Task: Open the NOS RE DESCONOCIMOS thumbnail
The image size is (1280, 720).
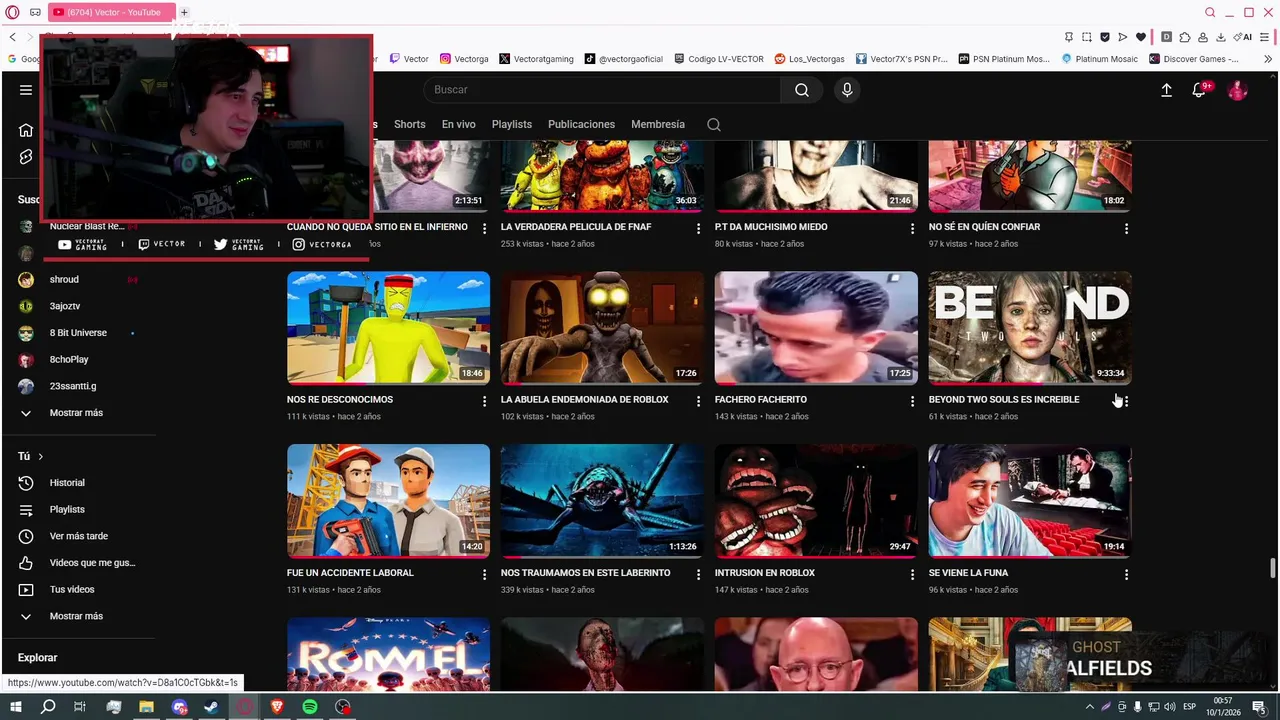Action: [x=388, y=327]
